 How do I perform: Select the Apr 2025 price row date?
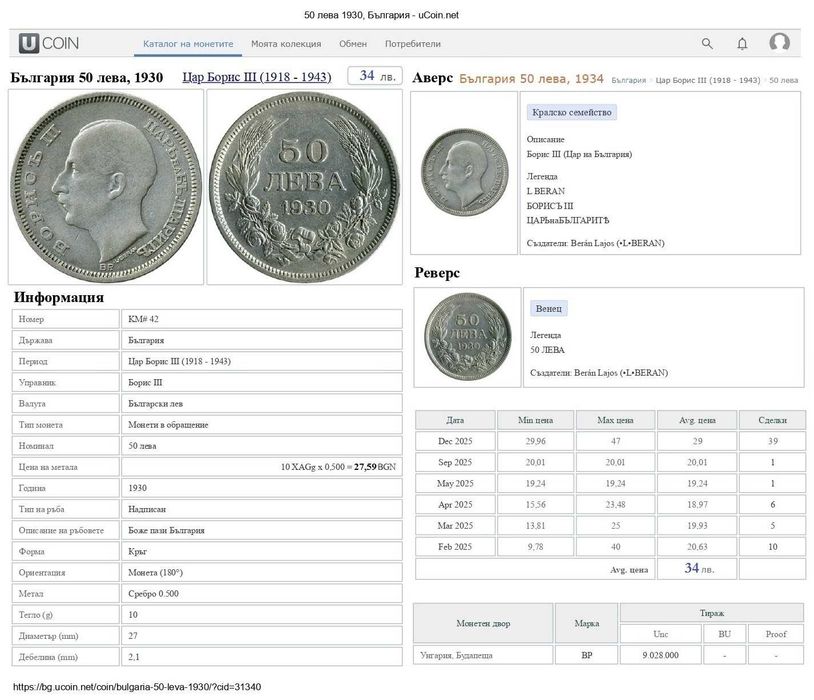455,505
